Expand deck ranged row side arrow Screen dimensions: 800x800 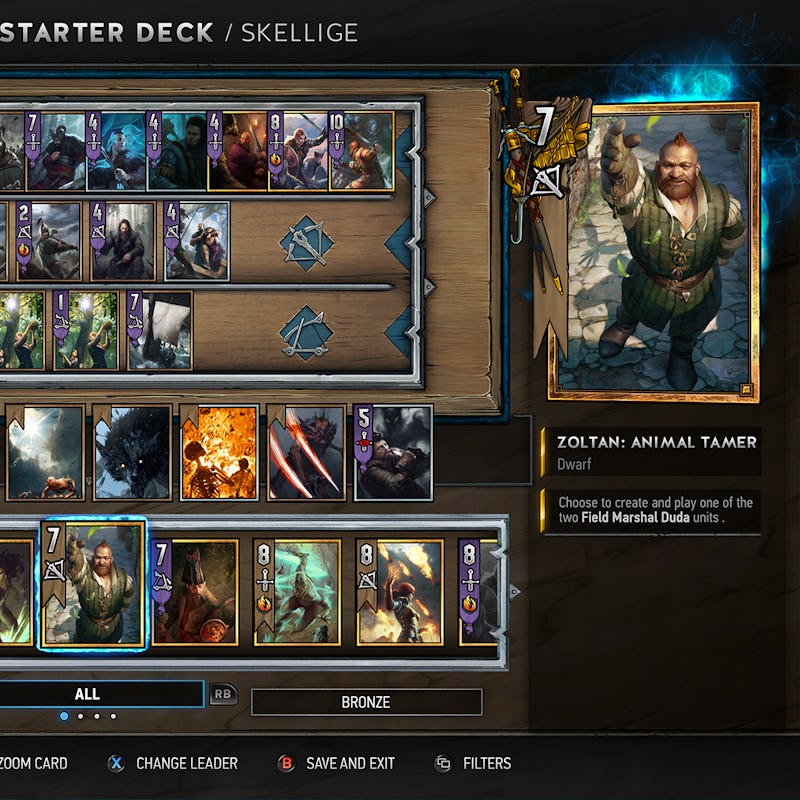429,287
